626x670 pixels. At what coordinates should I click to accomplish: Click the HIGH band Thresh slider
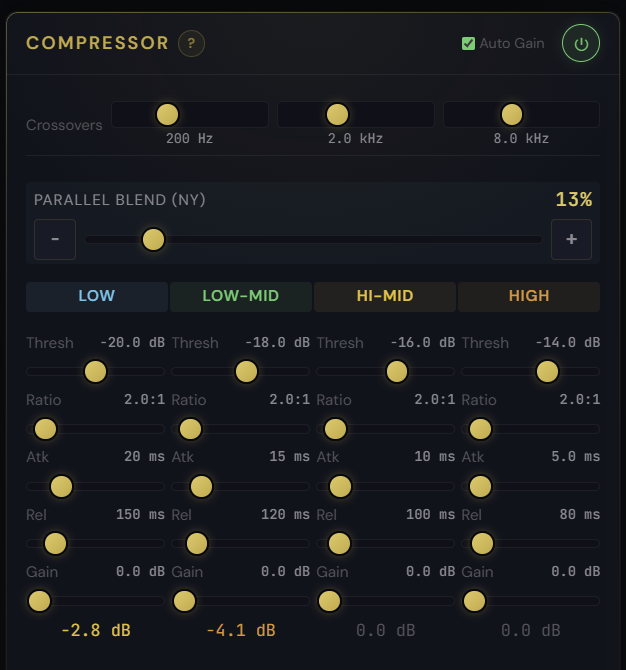(531, 371)
